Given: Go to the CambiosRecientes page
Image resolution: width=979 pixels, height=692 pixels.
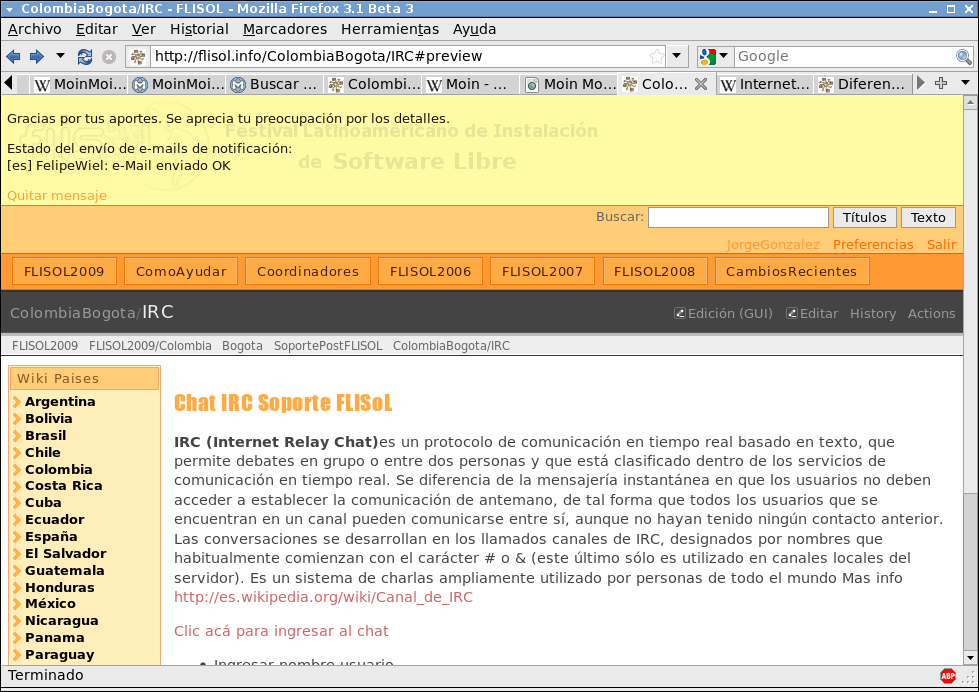Looking at the screenshot, I should (x=791, y=271).
